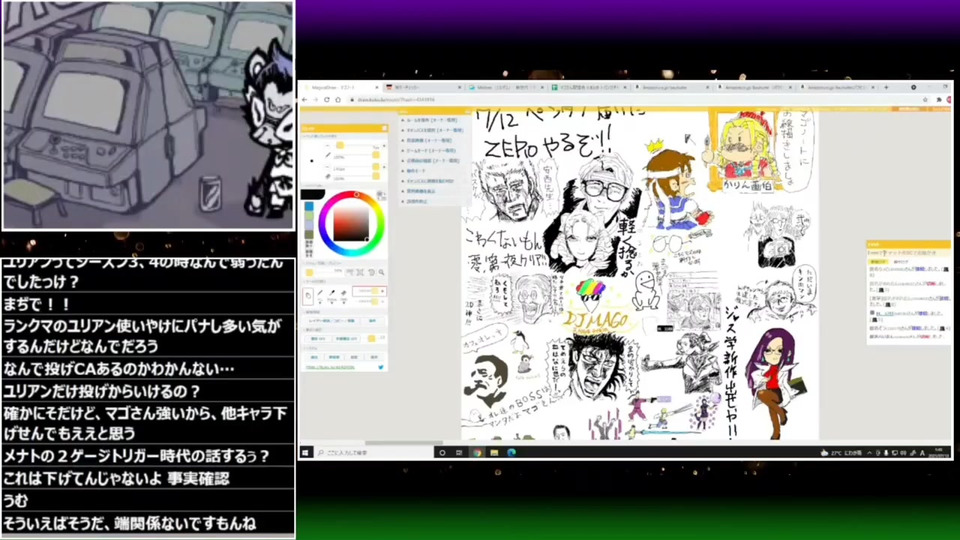Click the flip canvas icon in navigator row
Image resolution: width=960 pixels, height=540 pixels.
350,272
